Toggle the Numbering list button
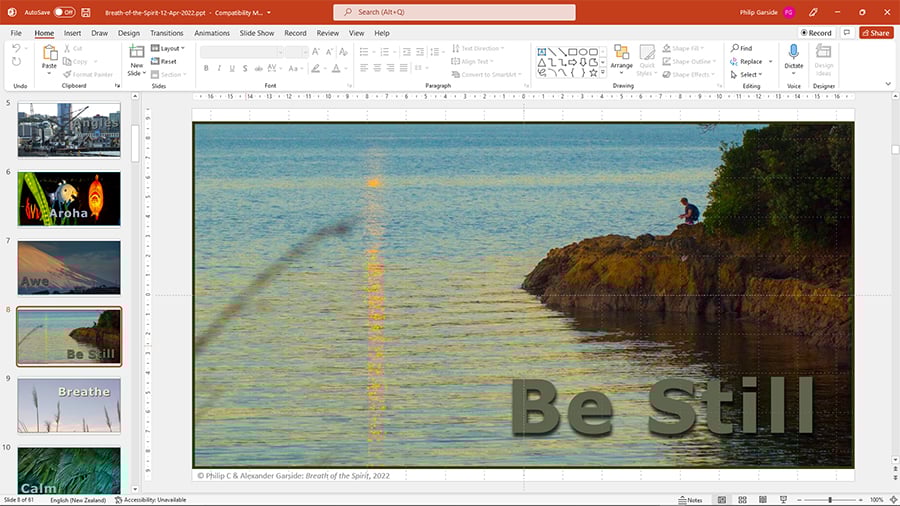900x506 pixels. [384, 52]
